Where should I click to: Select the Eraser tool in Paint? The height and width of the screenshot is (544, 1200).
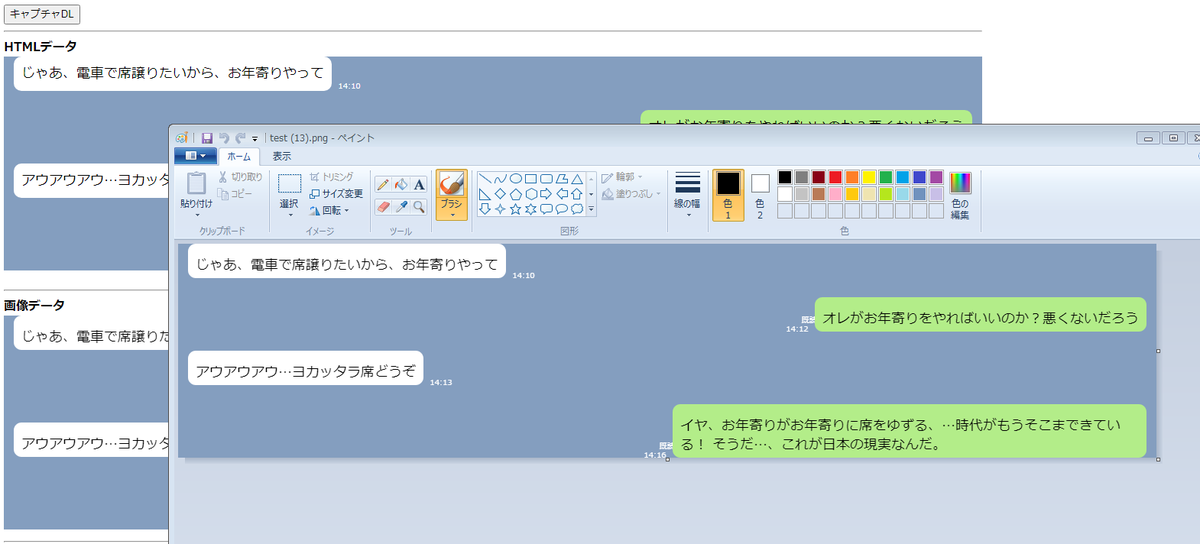pos(383,206)
